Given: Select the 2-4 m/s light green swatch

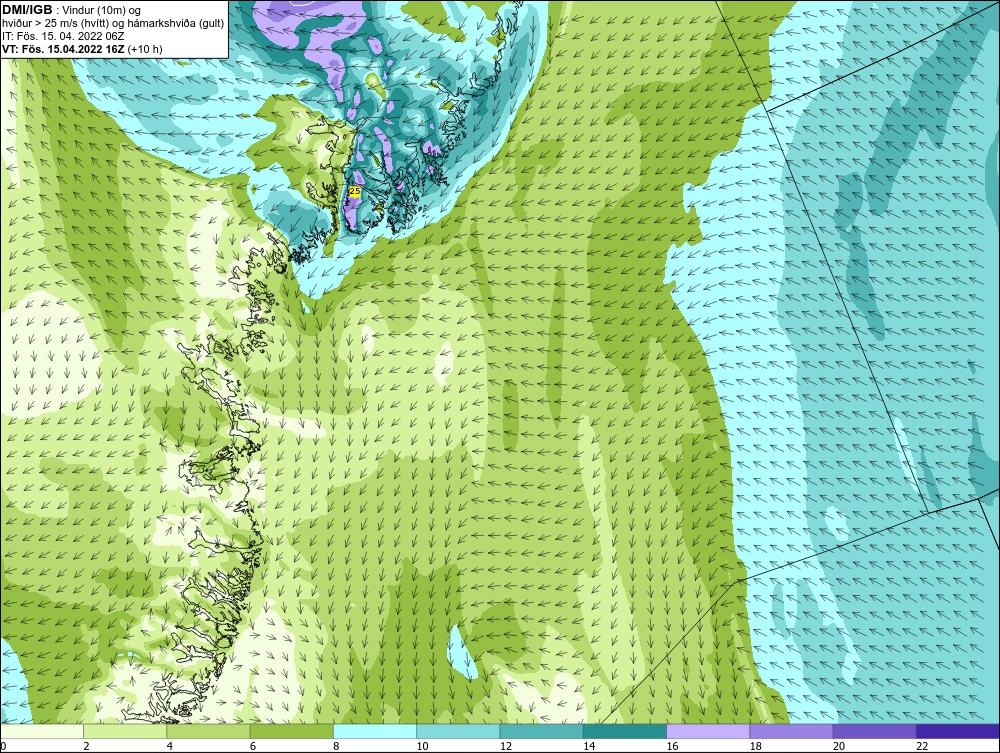Looking at the screenshot, I should [x=125, y=731].
